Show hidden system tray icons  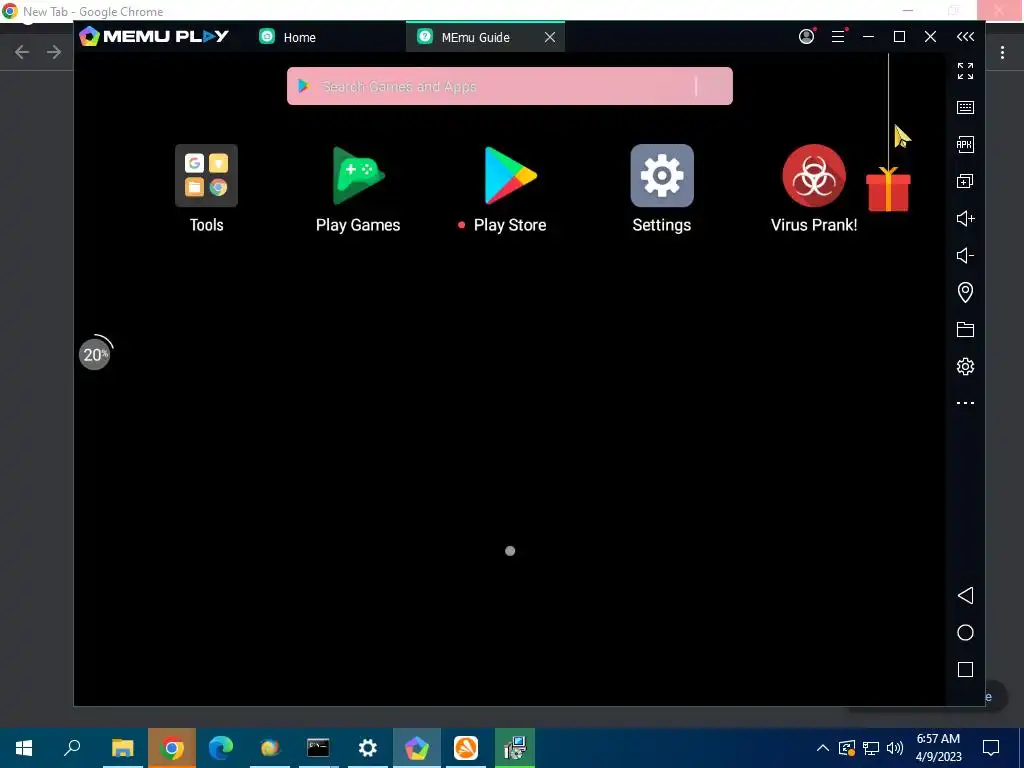coord(823,748)
